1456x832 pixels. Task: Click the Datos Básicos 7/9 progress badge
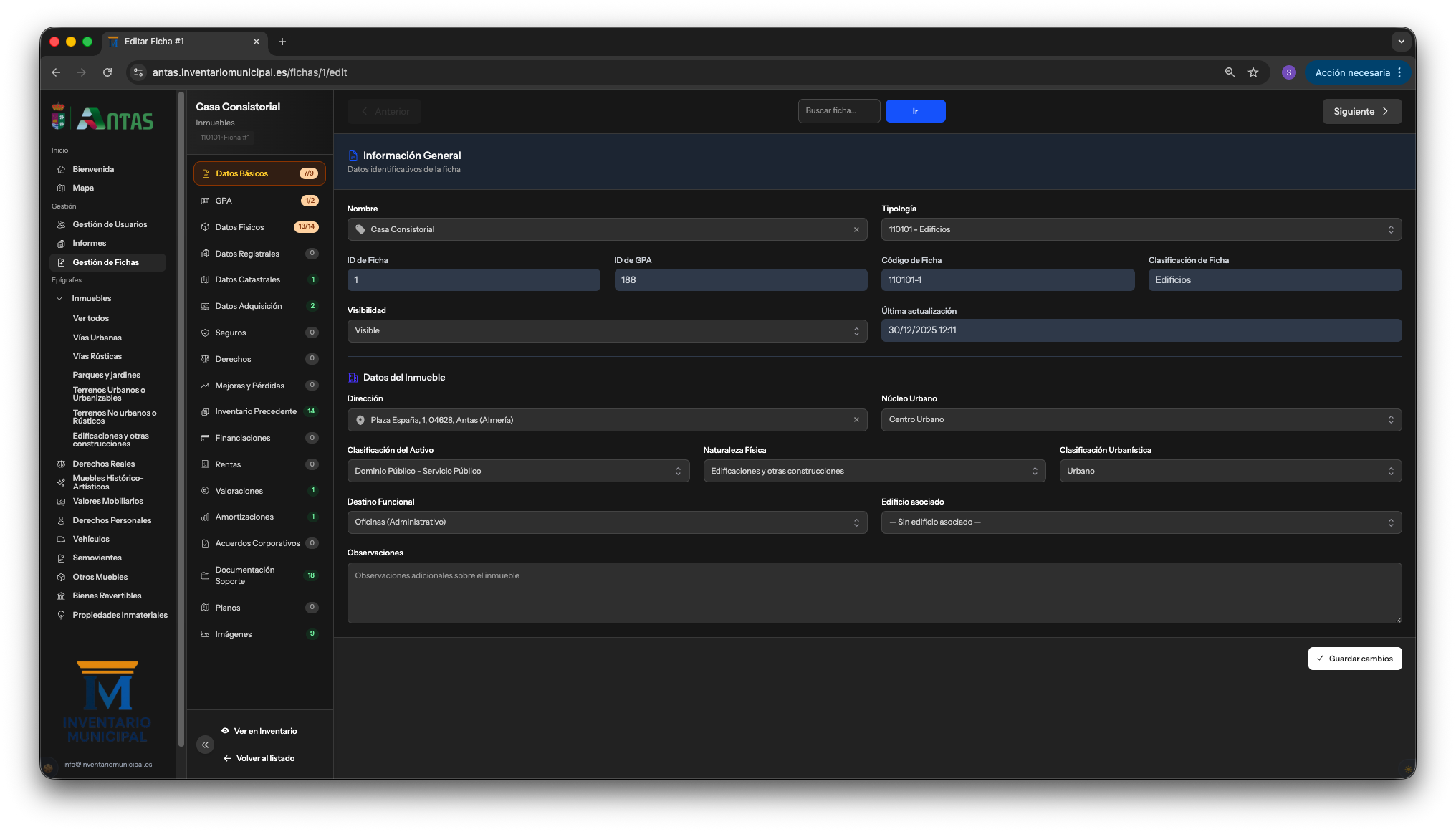(308, 173)
